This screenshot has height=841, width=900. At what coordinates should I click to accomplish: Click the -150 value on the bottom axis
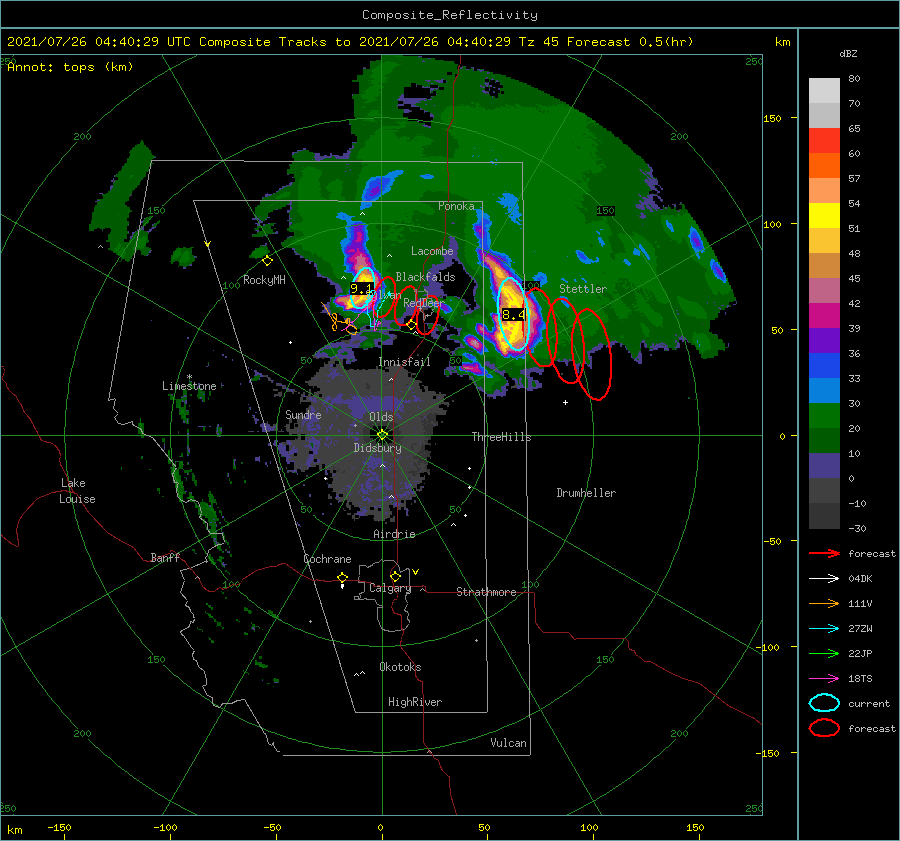click(x=59, y=827)
